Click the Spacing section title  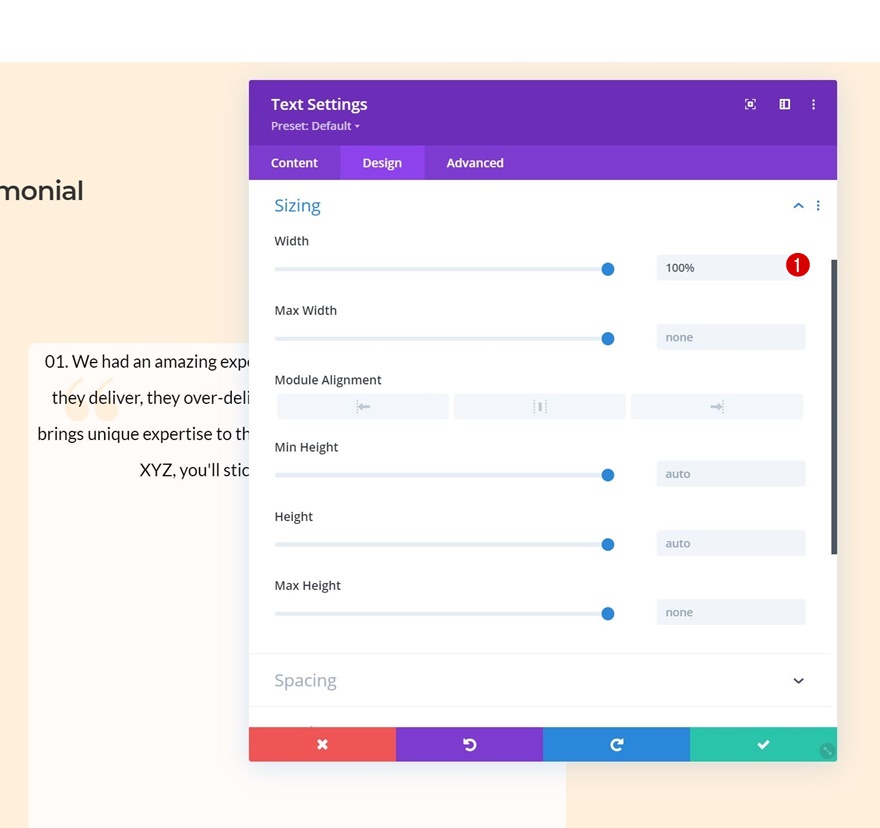(x=305, y=680)
